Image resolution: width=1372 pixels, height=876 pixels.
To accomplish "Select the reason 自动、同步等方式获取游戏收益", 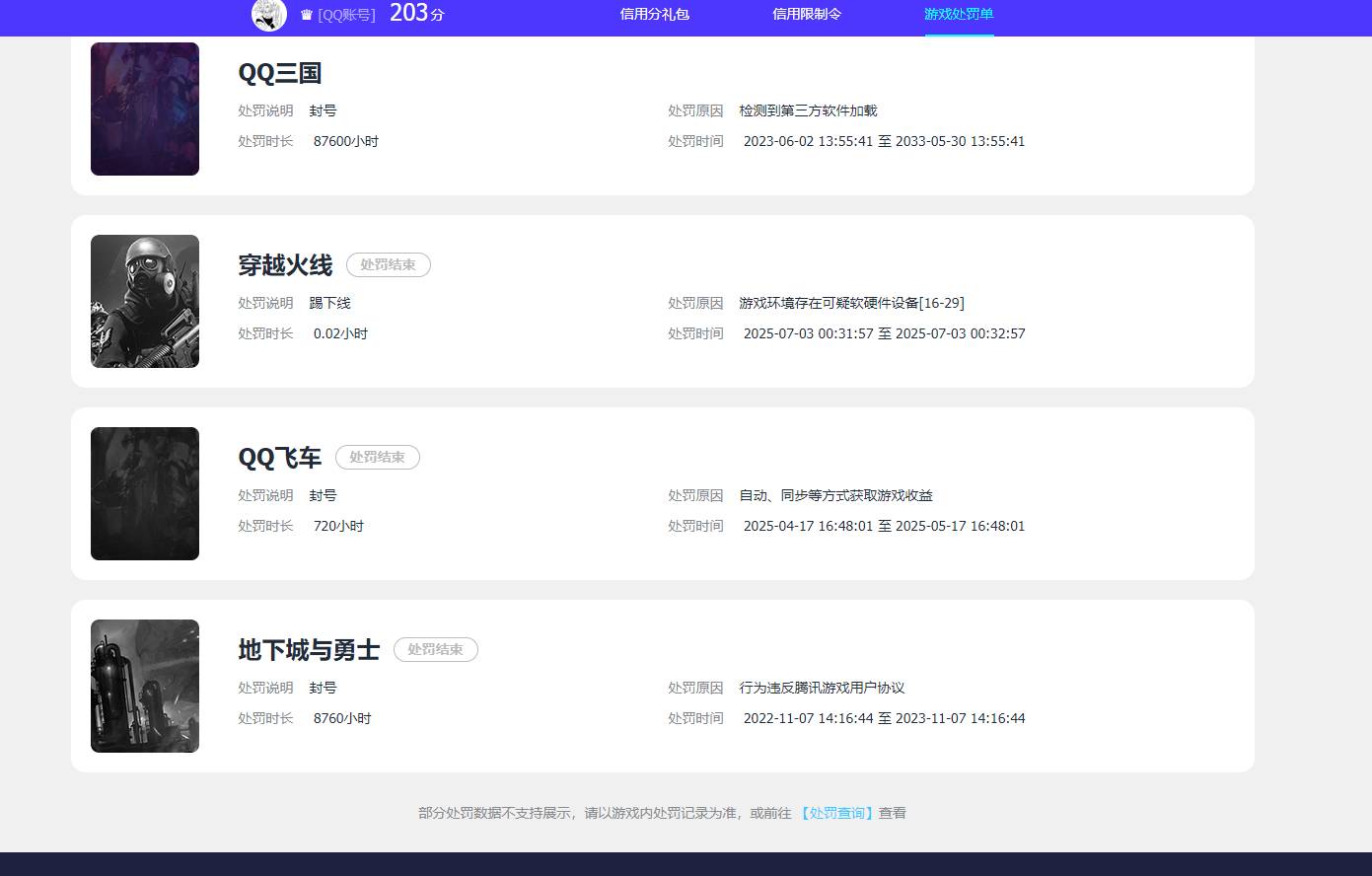I will pos(836,495).
